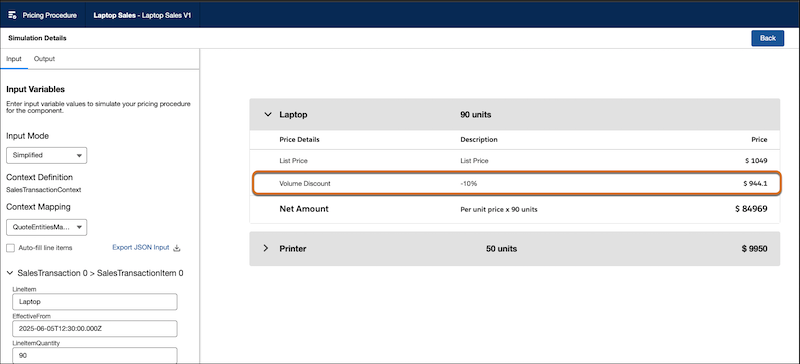Toggle the Auto-fill line items checkbox
Screen dimensions: 800x364
(x=10, y=248)
